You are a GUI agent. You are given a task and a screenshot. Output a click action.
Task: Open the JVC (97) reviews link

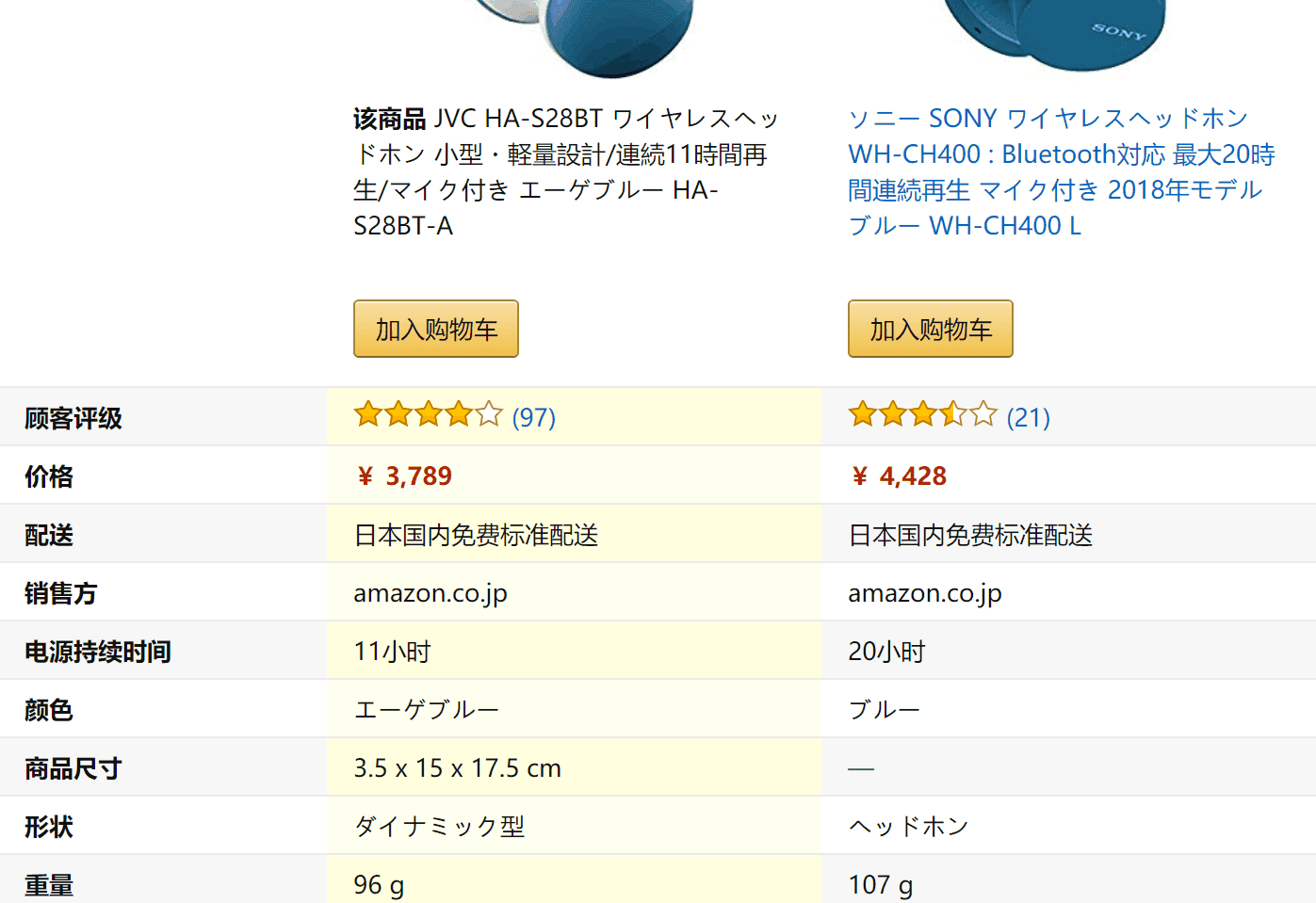pos(534,417)
